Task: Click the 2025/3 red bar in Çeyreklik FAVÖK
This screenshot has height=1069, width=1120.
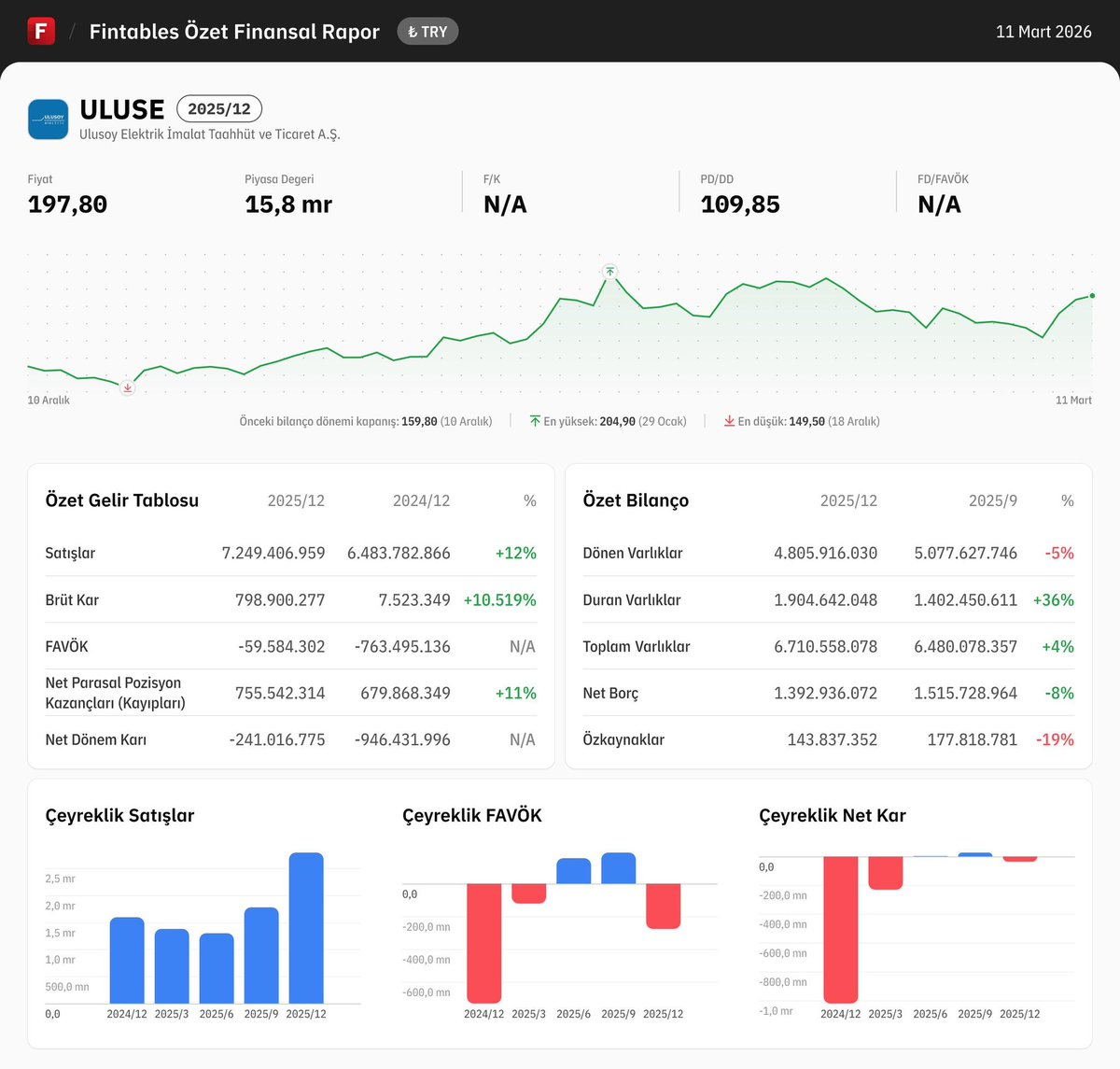Action: tap(528, 893)
